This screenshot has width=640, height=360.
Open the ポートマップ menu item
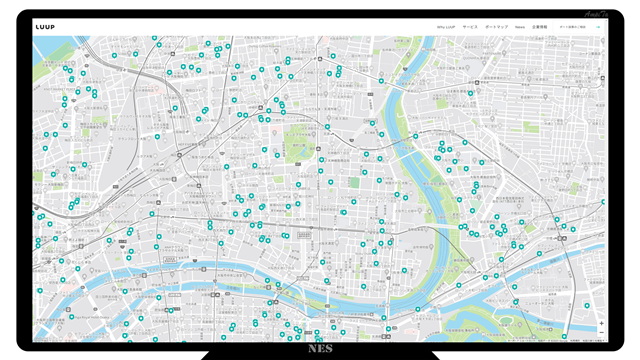(496, 27)
